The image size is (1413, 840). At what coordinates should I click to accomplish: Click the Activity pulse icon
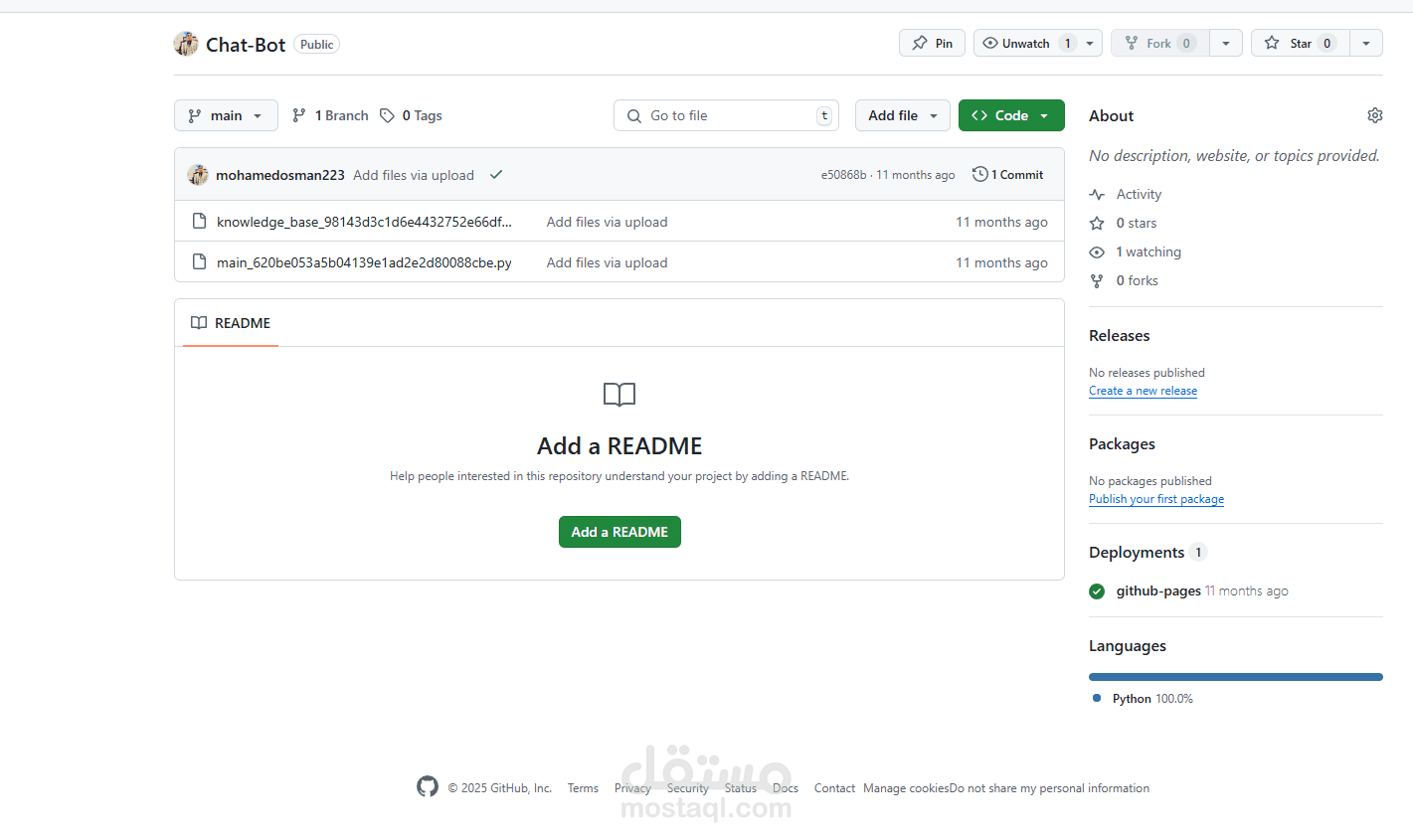[x=1097, y=195]
